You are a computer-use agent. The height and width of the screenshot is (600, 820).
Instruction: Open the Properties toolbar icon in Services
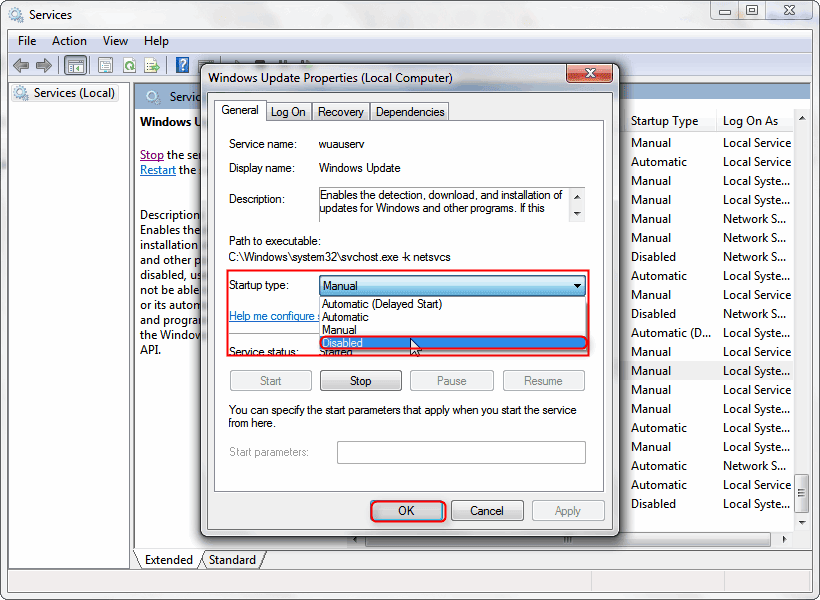pyautogui.click(x=106, y=66)
